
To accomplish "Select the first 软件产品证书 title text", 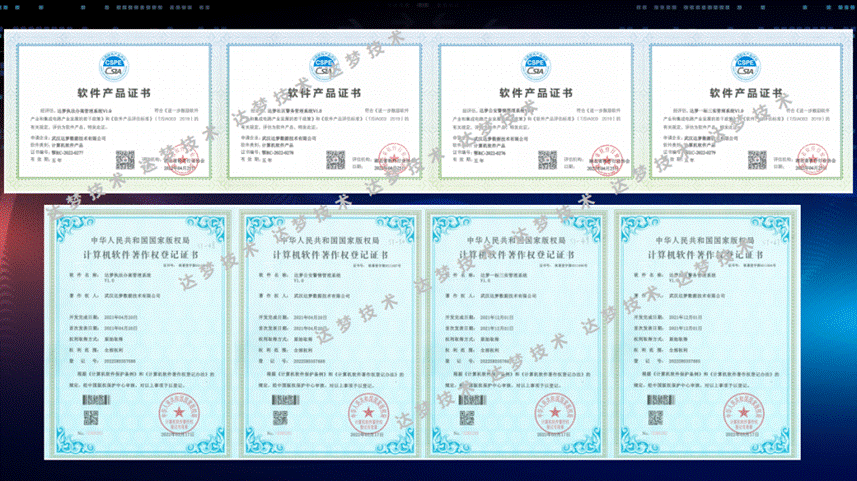I will [x=112, y=92].
